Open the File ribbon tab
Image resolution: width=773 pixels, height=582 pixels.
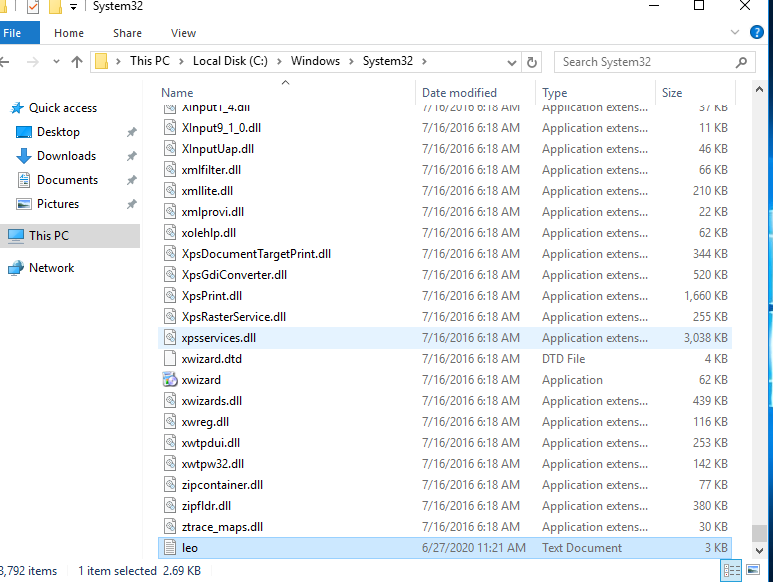(18, 33)
